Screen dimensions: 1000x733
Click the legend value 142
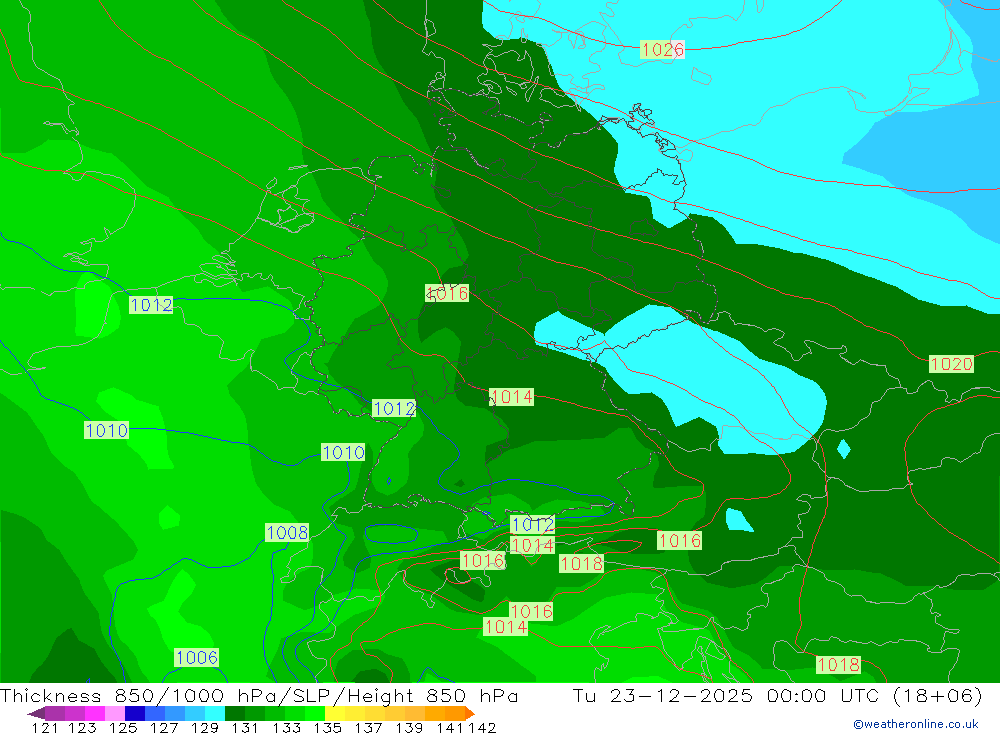point(482,727)
